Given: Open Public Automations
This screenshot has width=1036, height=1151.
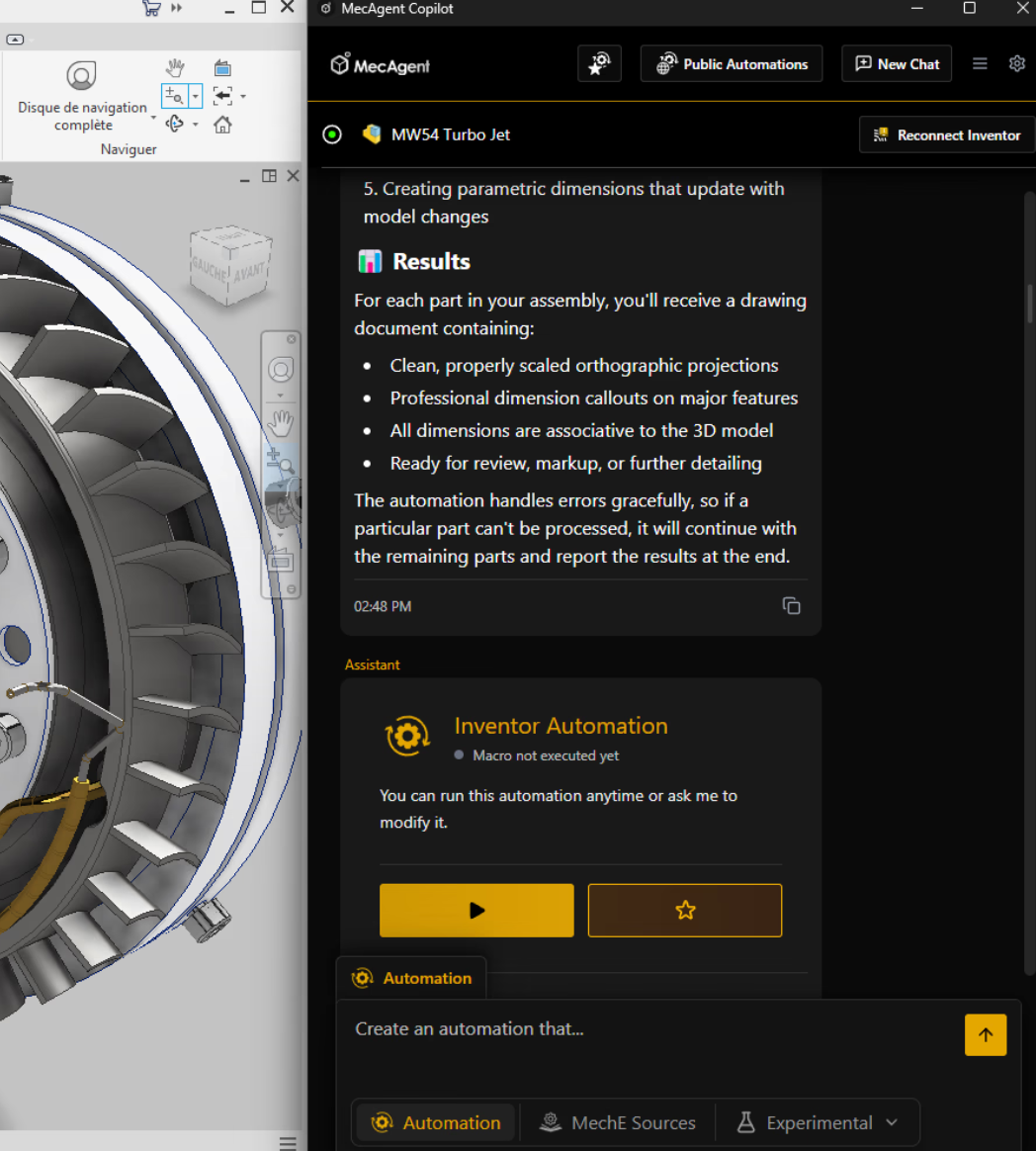Looking at the screenshot, I should (x=732, y=64).
